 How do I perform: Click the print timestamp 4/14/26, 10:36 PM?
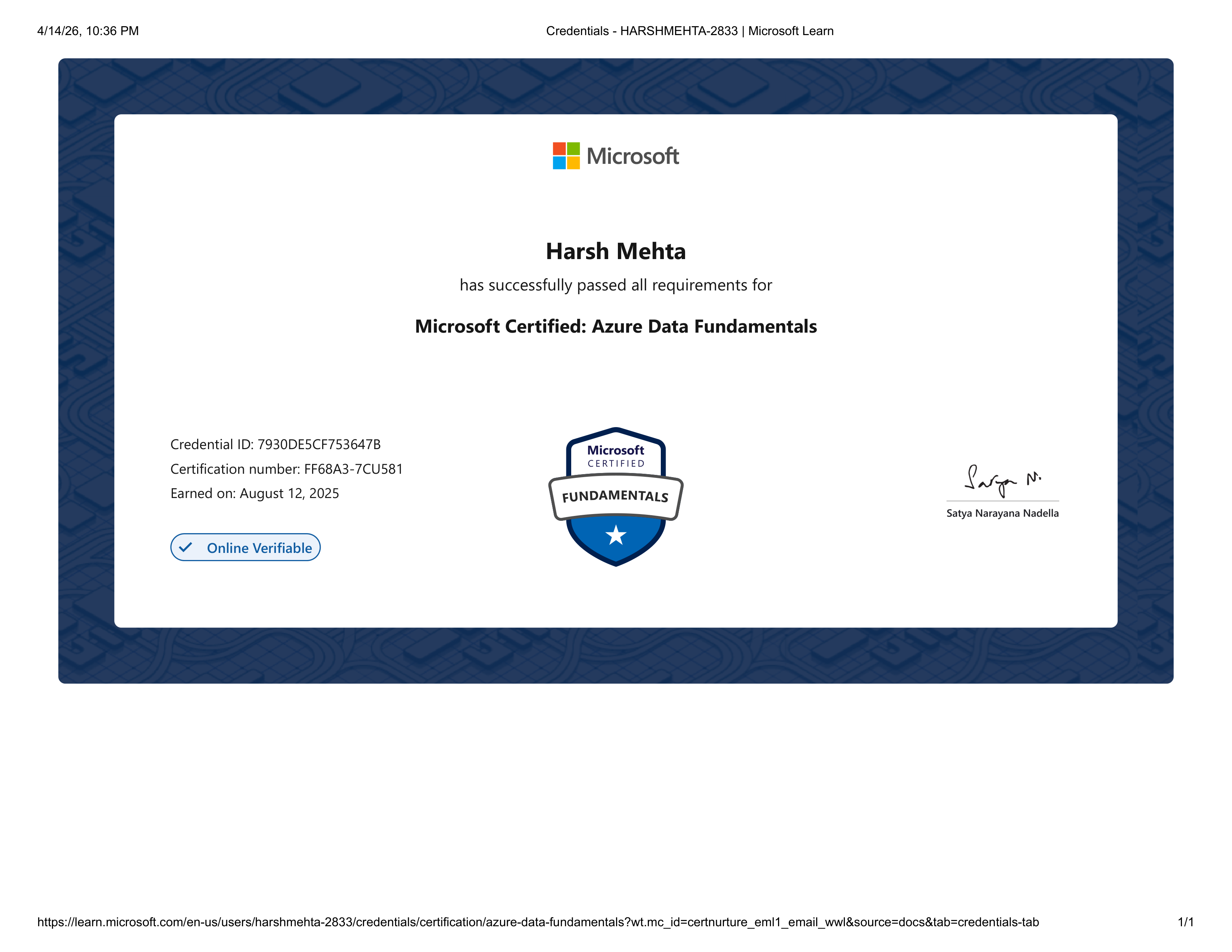coord(88,31)
